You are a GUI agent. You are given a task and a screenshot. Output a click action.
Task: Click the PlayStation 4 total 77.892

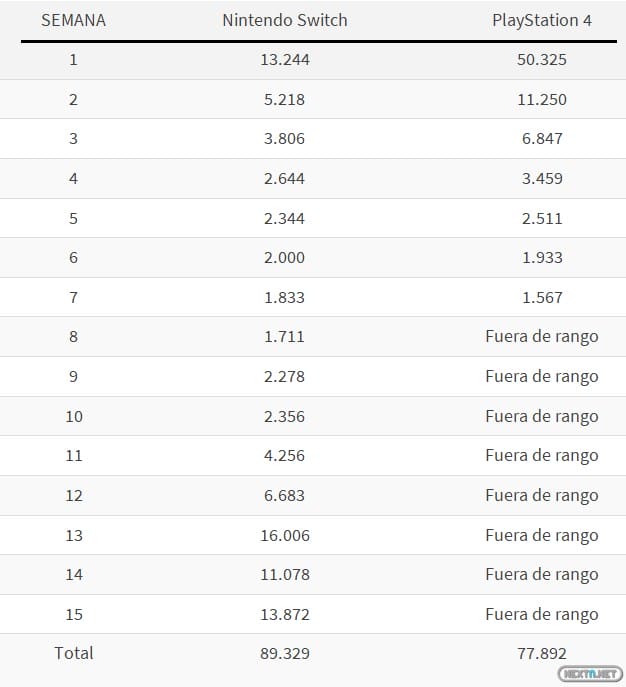point(542,654)
